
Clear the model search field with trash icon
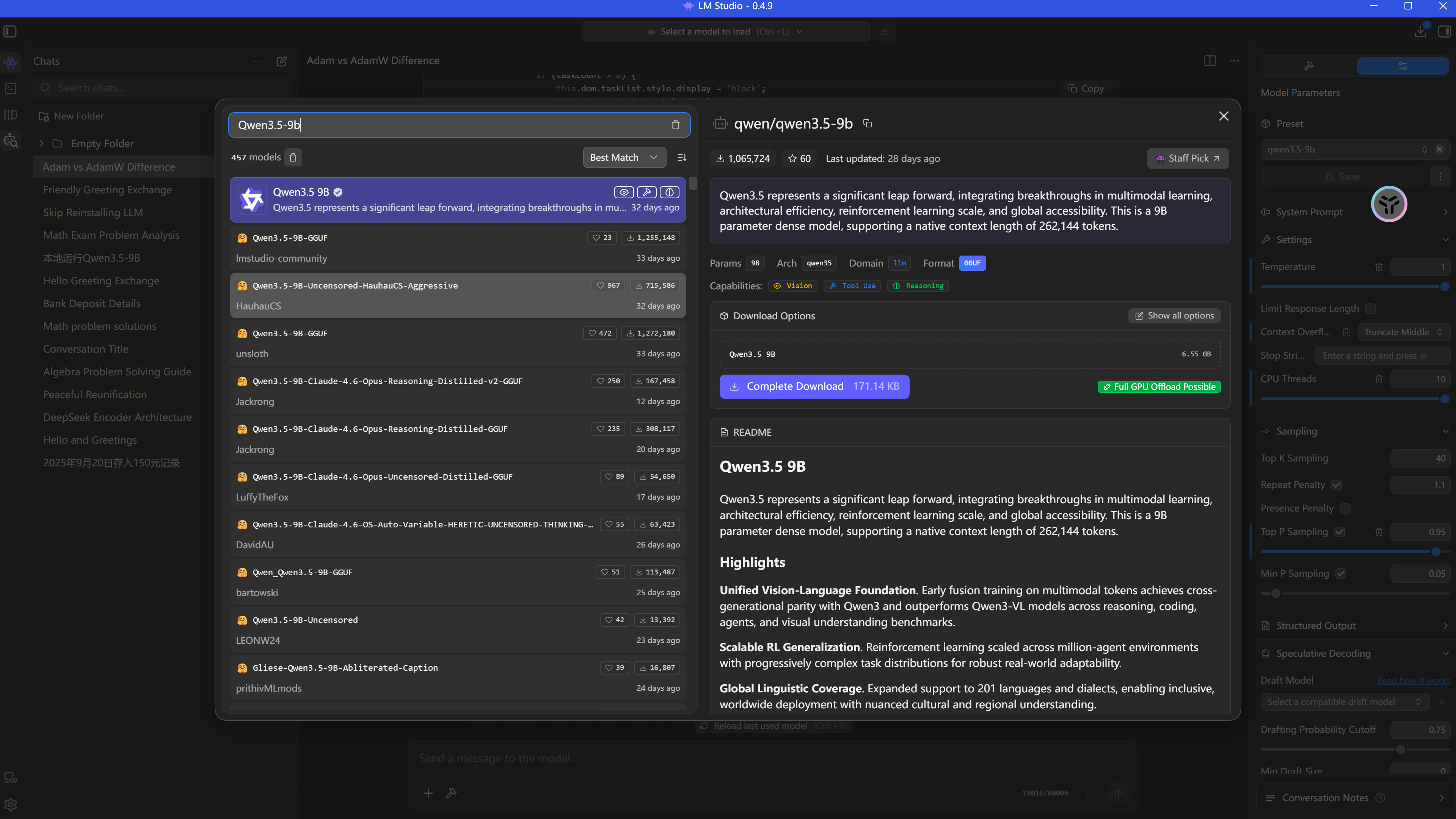click(675, 125)
